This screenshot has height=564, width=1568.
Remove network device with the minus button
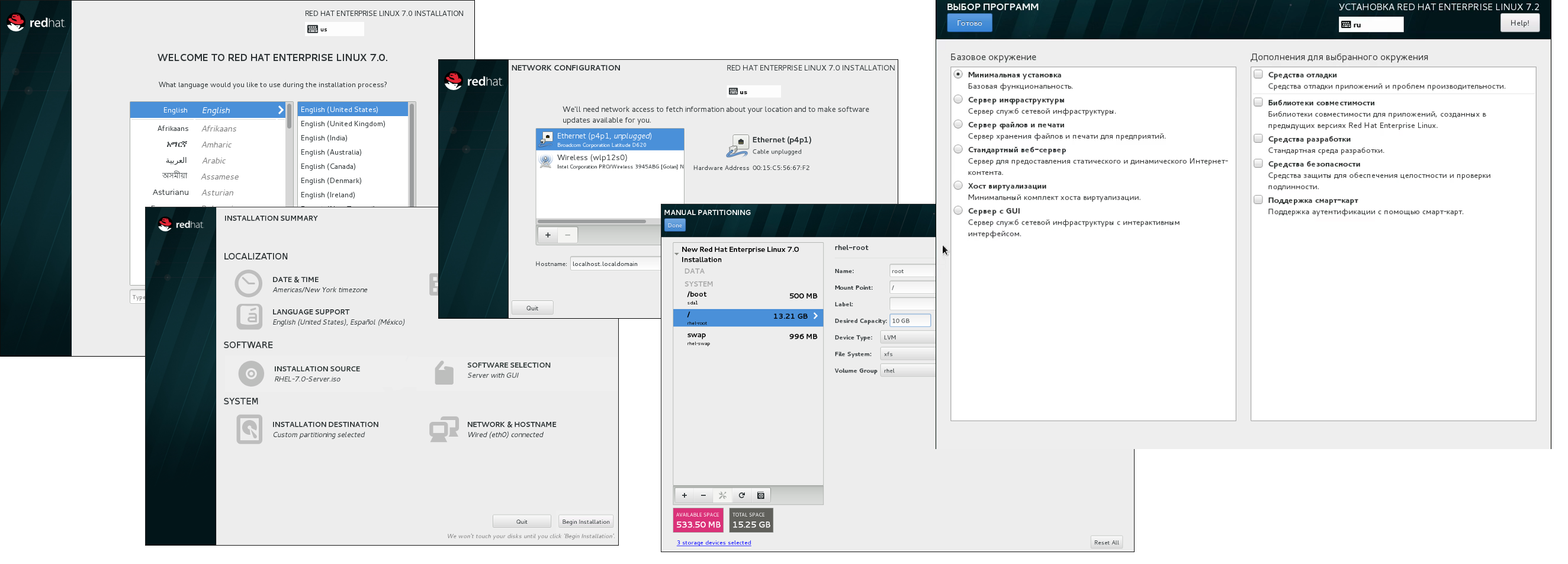pyautogui.click(x=567, y=235)
